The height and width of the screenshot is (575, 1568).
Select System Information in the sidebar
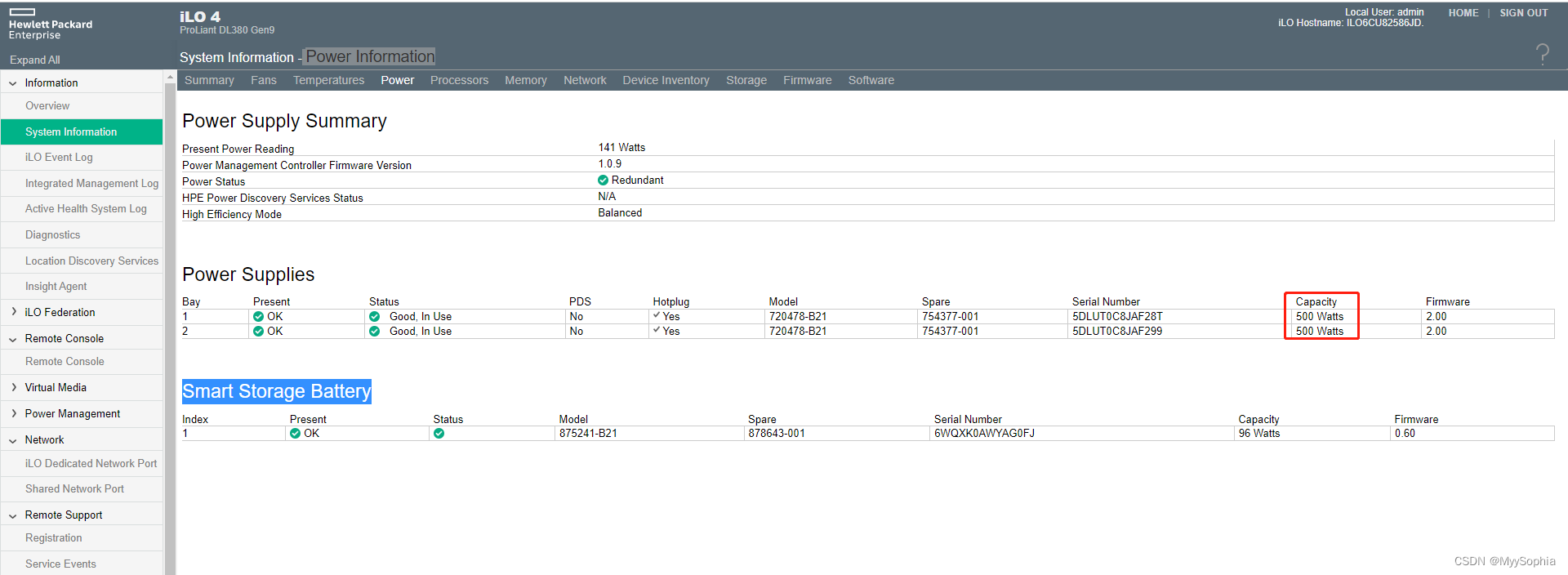point(82,131)
